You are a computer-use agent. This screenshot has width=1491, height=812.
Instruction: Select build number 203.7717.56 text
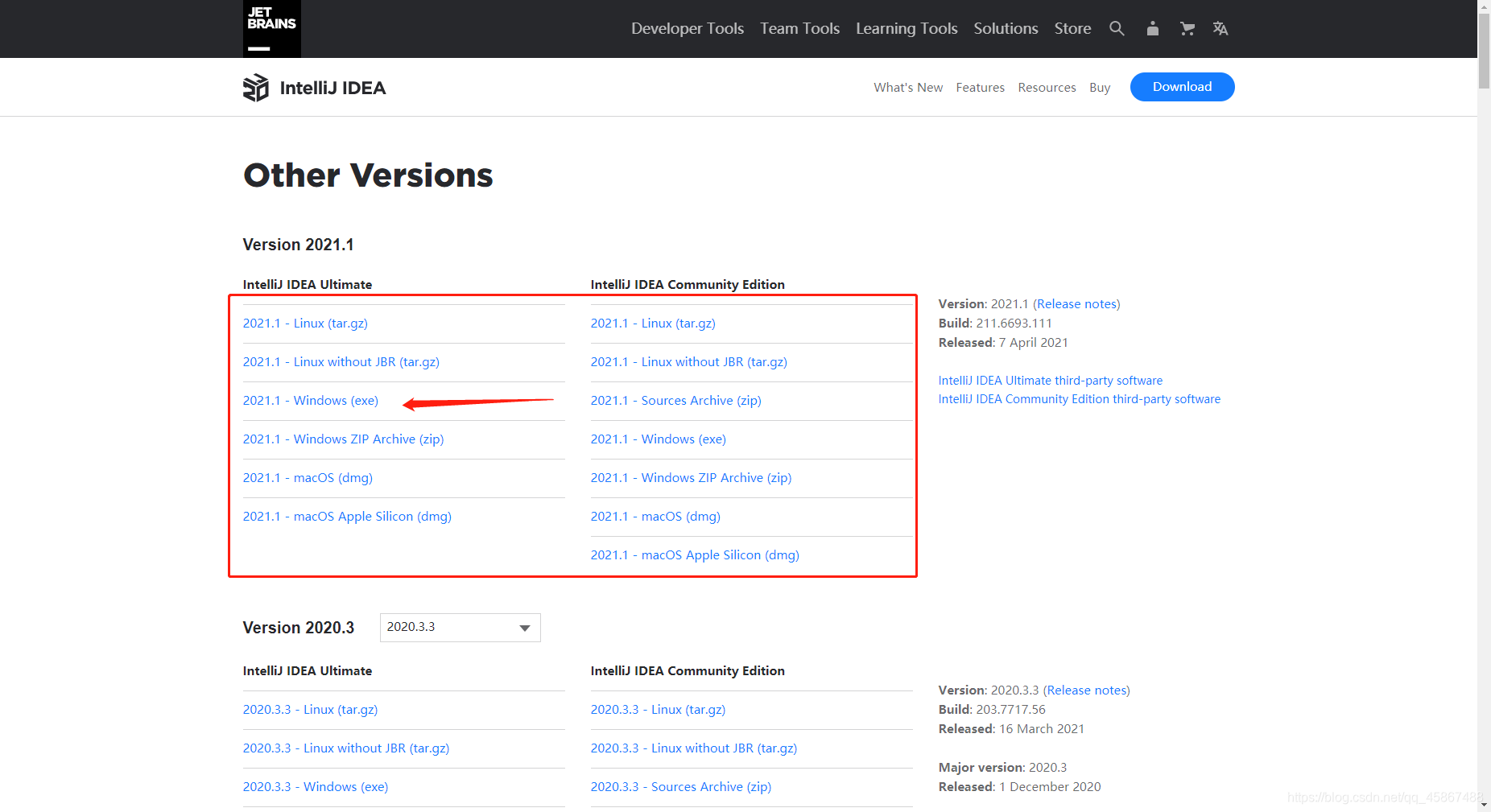1010,709
